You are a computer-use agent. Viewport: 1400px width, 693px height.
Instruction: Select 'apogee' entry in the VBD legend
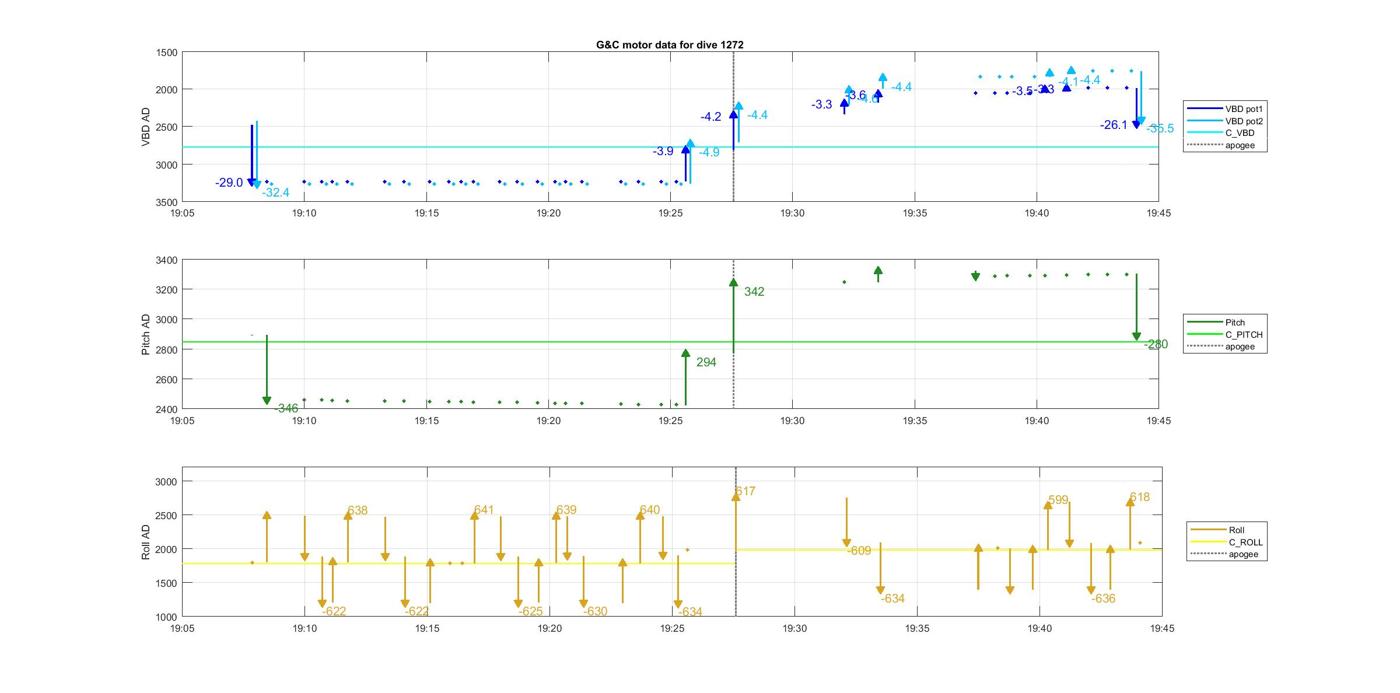[1222, 145]
